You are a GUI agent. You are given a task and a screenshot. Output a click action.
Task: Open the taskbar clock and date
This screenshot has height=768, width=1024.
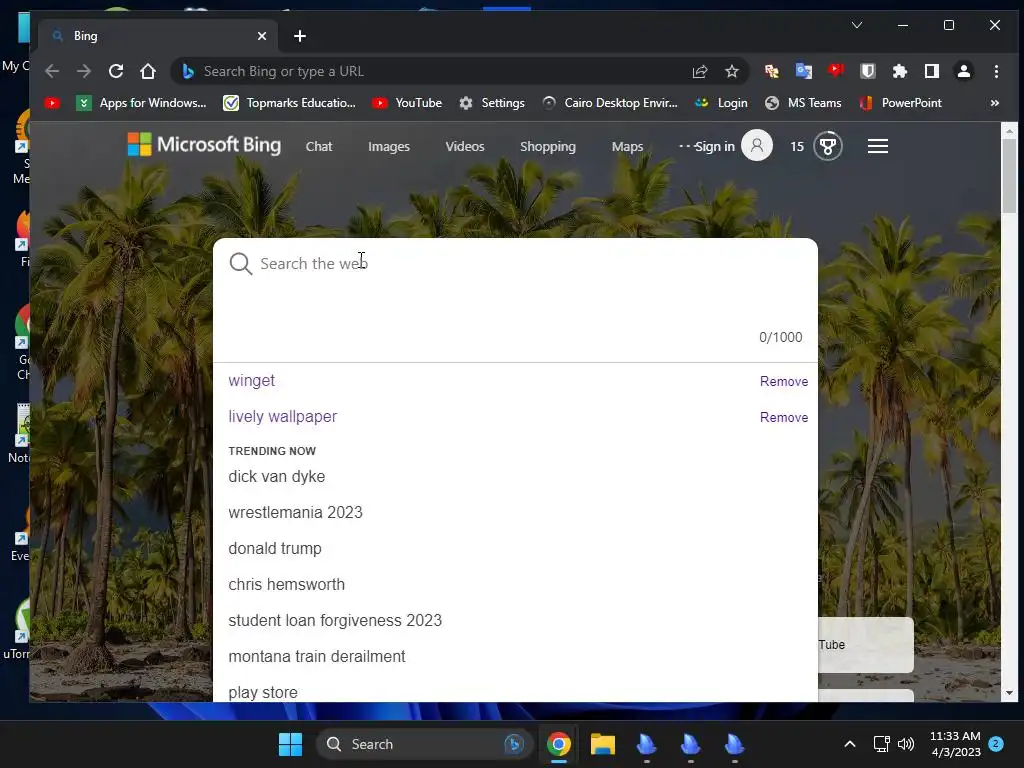(955, 744)
